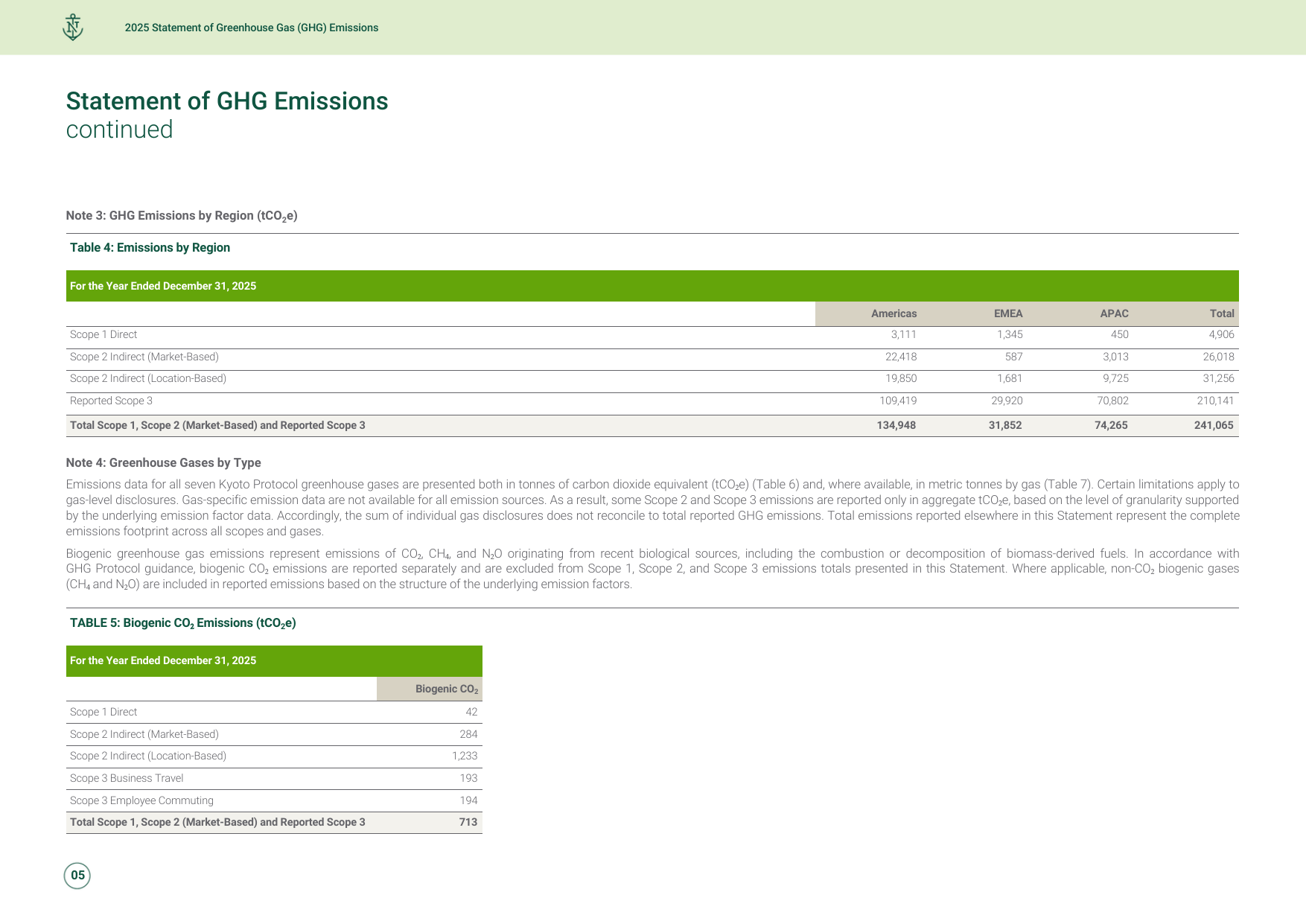
Task: Select 'Scope 3 Employee Commuting' row label
Action: coord(141,801)
